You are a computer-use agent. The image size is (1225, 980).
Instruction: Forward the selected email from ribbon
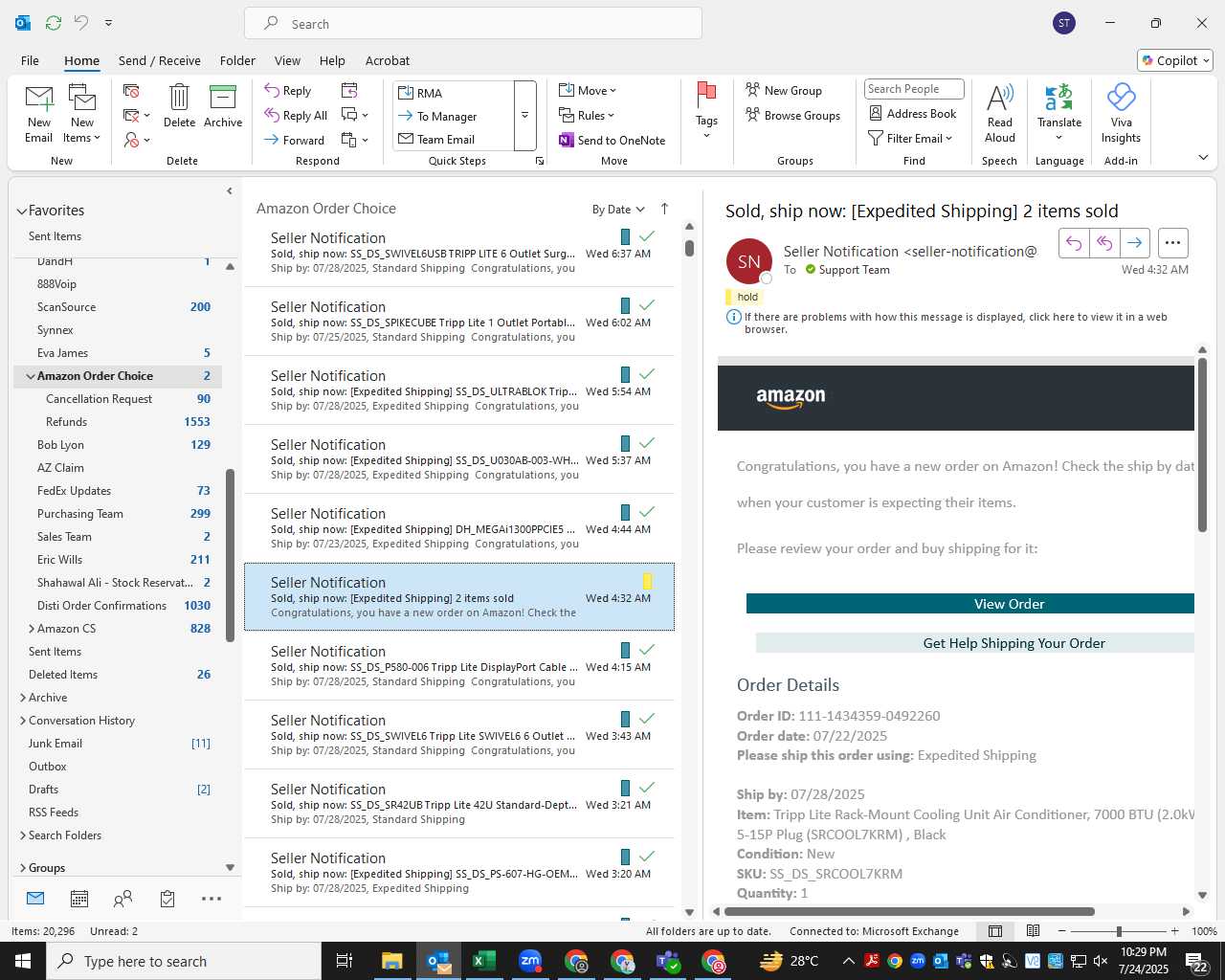point(295,140)
